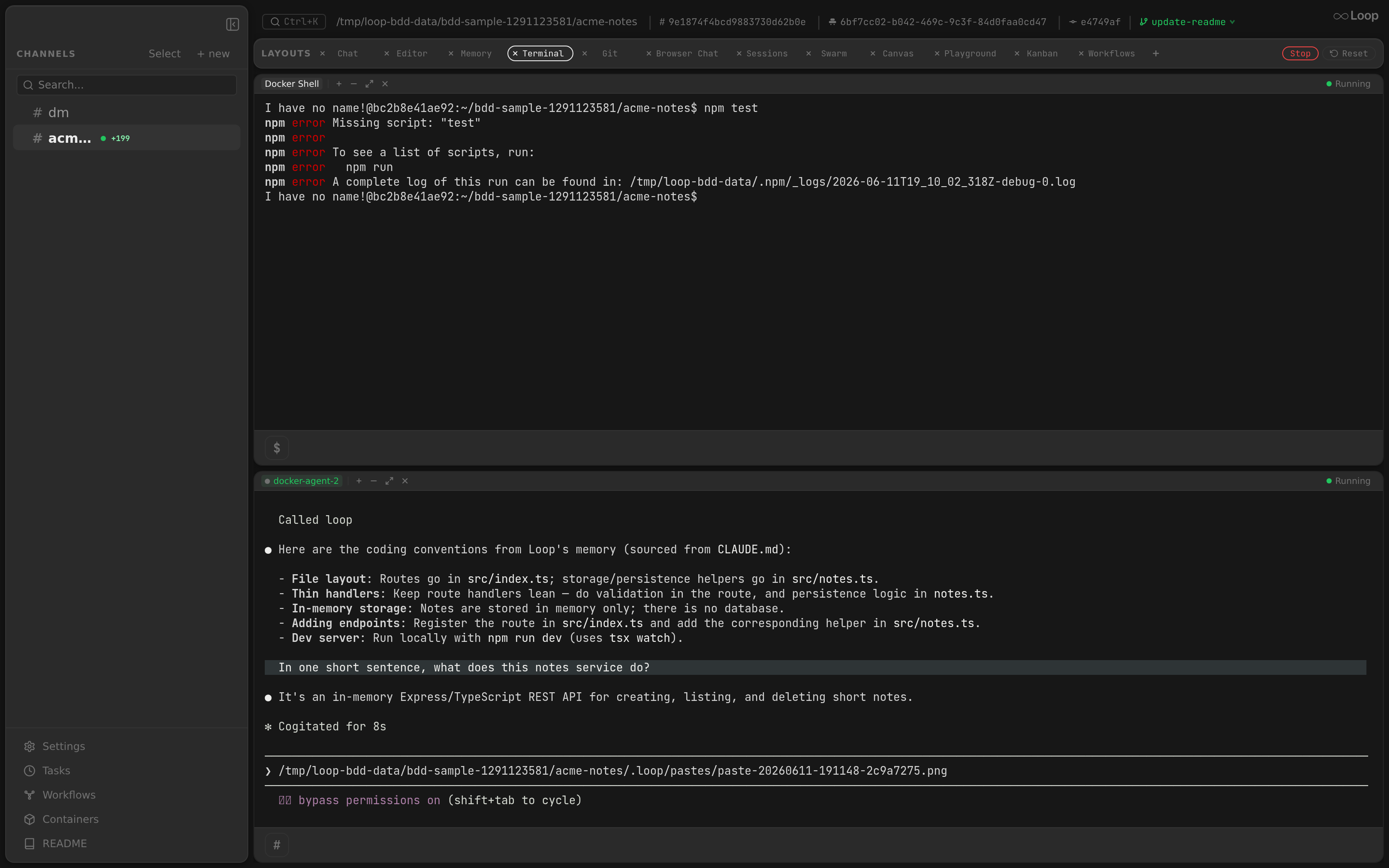The width and height of the screenshot is (1389, 868).
Task: Minimize the docker-agent-2 pane
Action: (374, 481)
